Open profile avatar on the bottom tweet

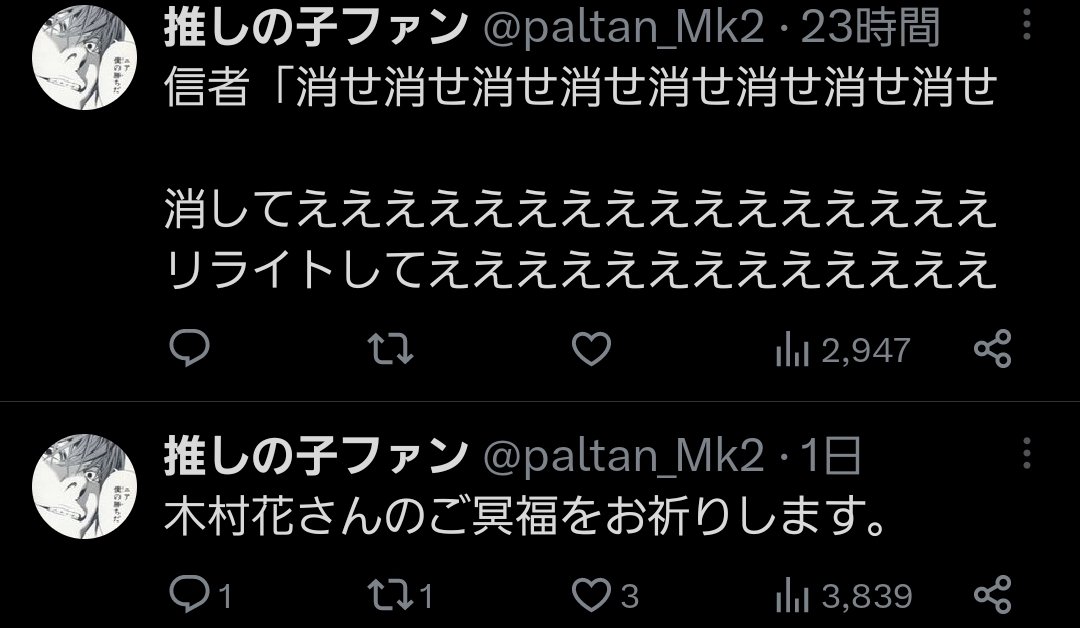[84, 486]
